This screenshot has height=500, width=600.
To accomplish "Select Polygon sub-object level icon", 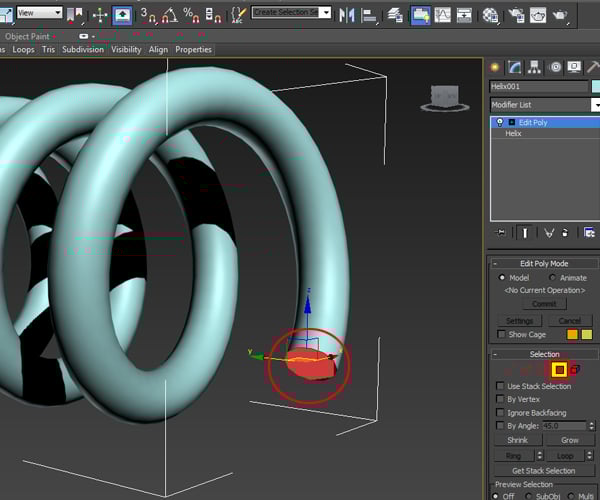I will [x=559, y=370].
